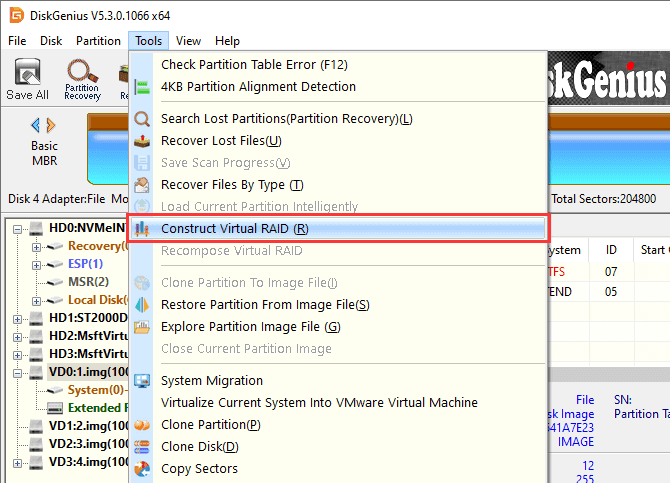670x483 pixels.
Task: Click the Construct Virtual RAID icon
Action: (x=142, y=229)
